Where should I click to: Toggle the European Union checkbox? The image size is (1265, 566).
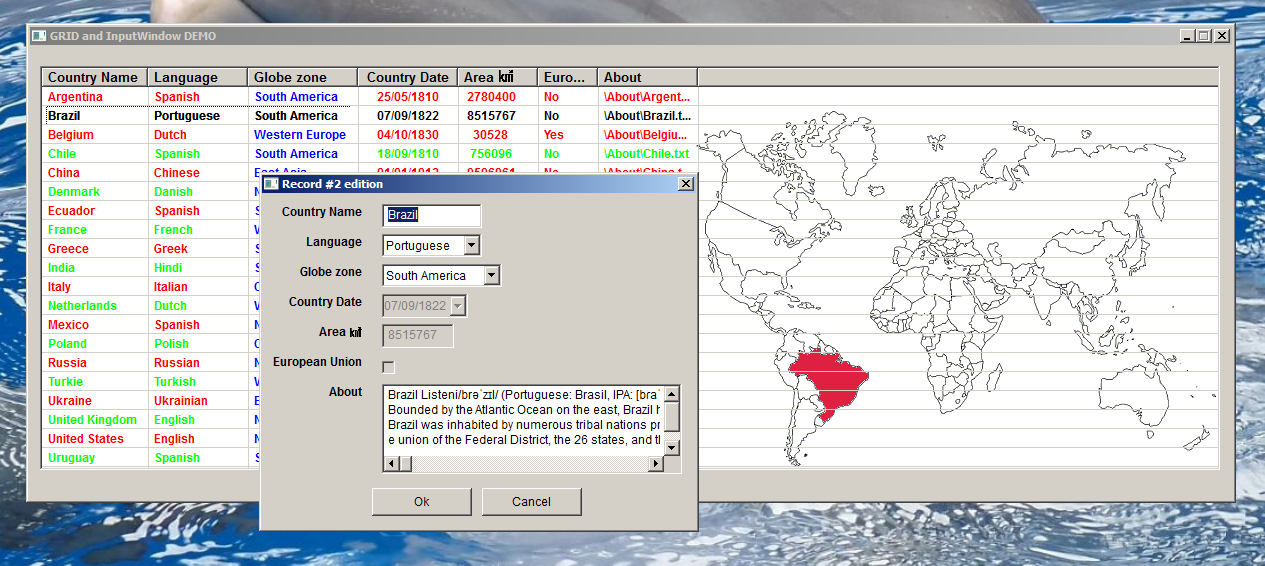click(389, 367)
